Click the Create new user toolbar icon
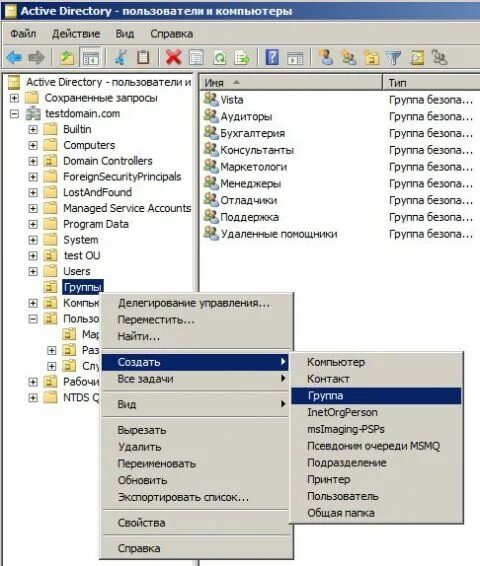 point(326,57)
